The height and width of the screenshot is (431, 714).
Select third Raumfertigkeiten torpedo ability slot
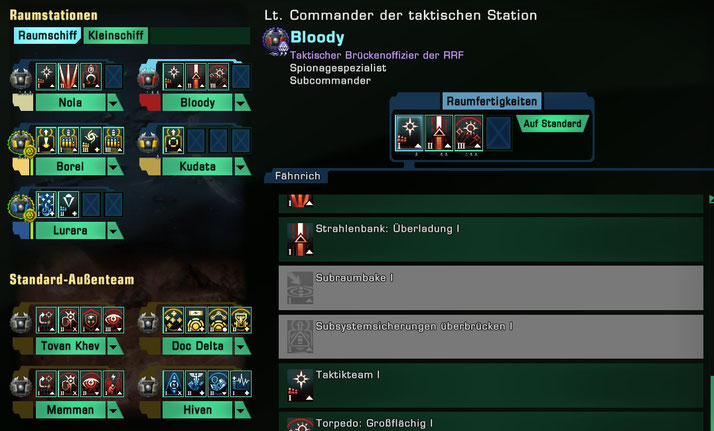(469, 132)
